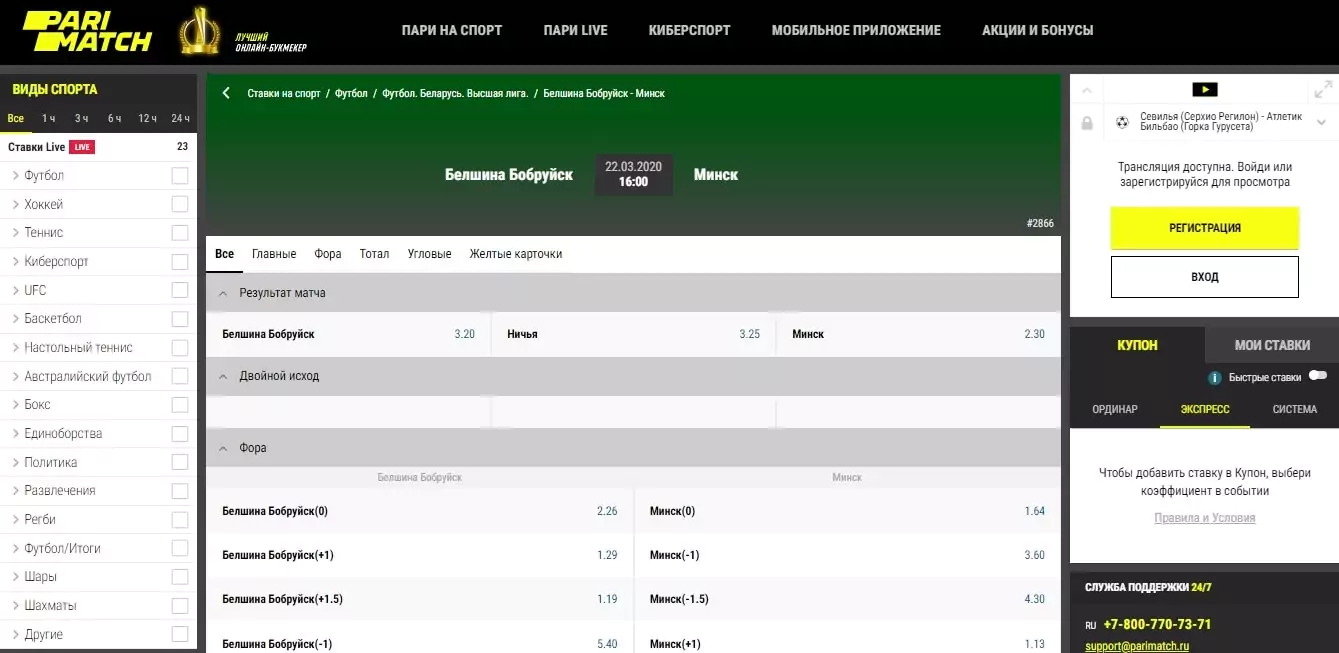Select the UFC checkbox
1339x653 pixels.
pos(180,290)
